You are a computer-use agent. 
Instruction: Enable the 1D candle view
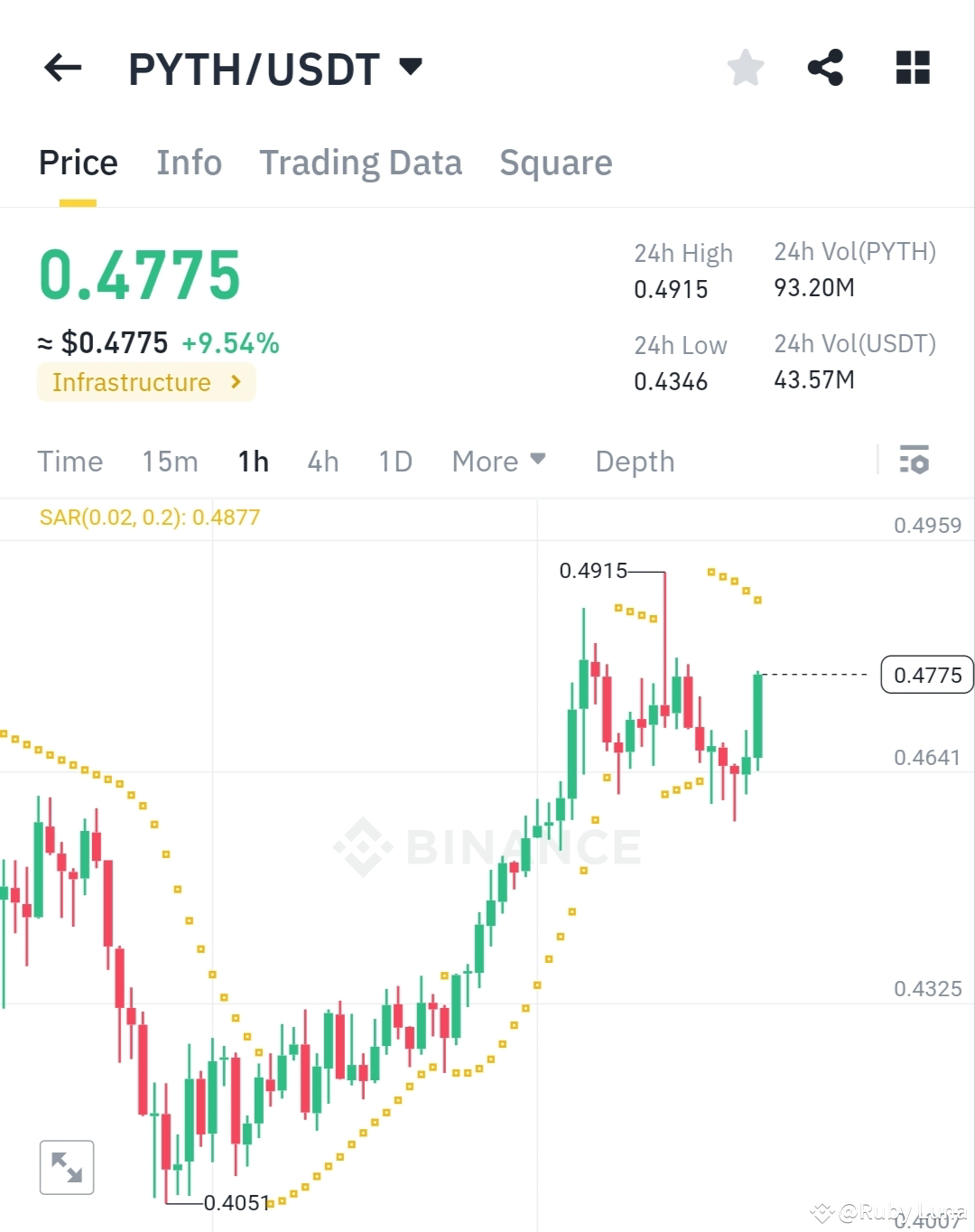395,461
